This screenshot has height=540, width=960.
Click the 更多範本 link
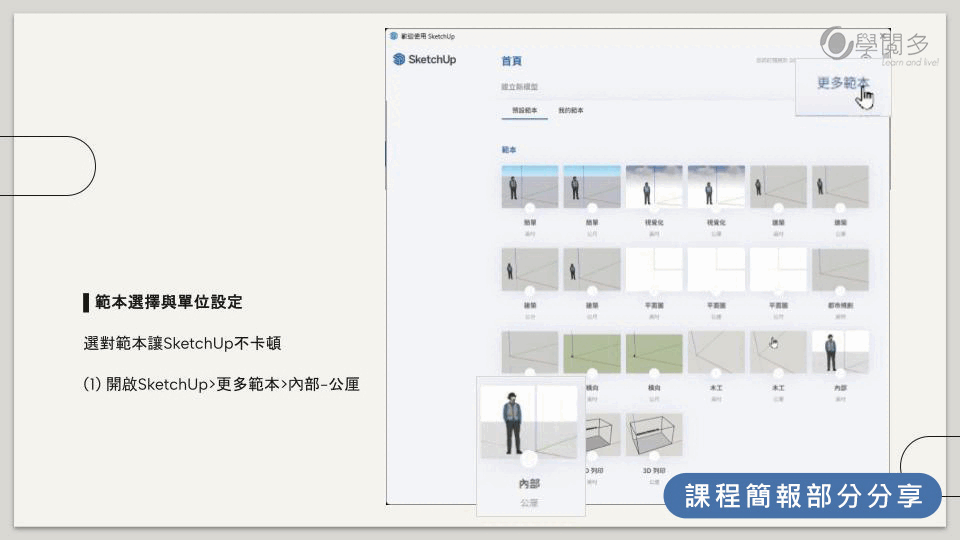pos(842,83)
